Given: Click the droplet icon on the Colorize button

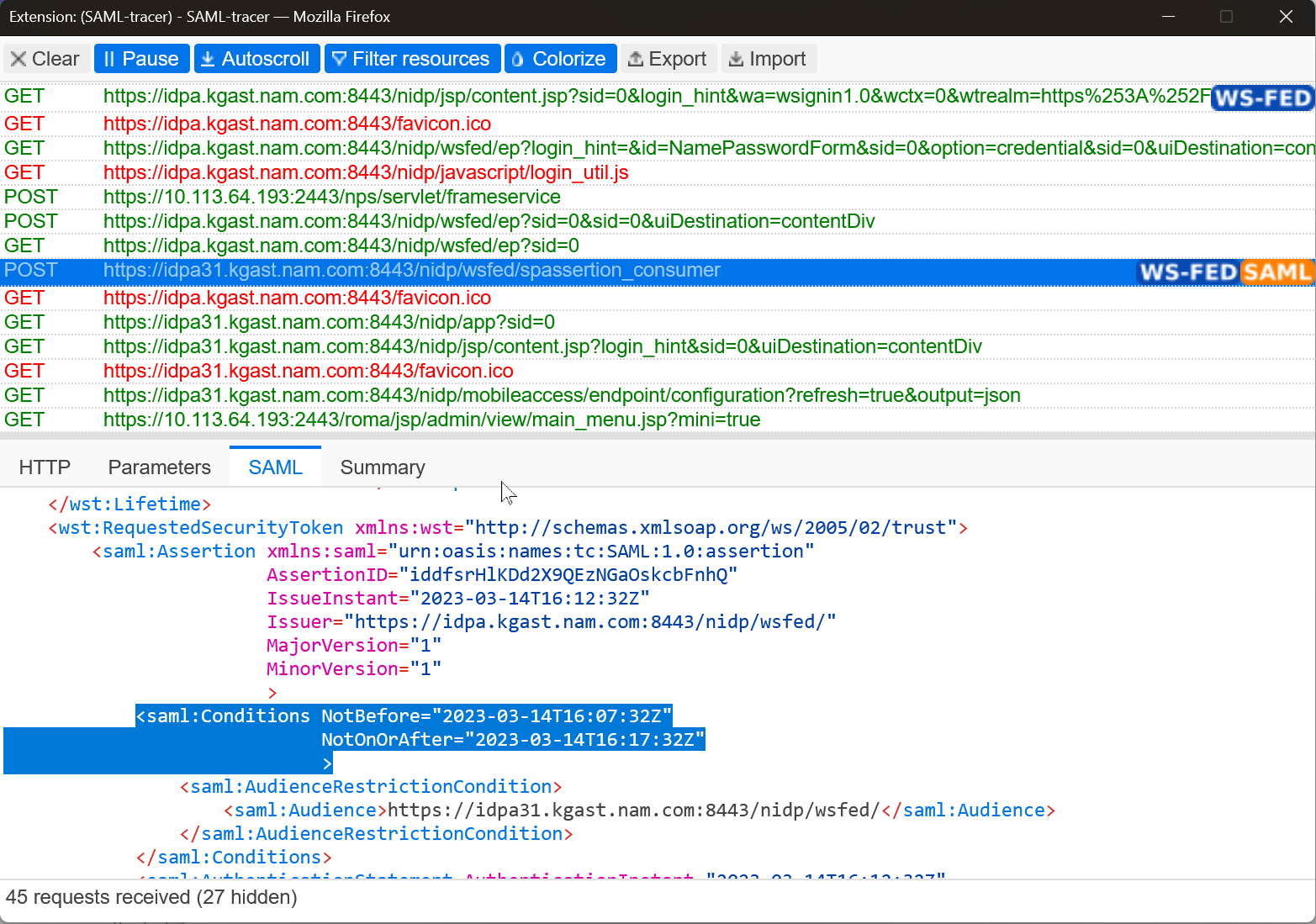Looking at the screenshot, I should pos(520,58).
